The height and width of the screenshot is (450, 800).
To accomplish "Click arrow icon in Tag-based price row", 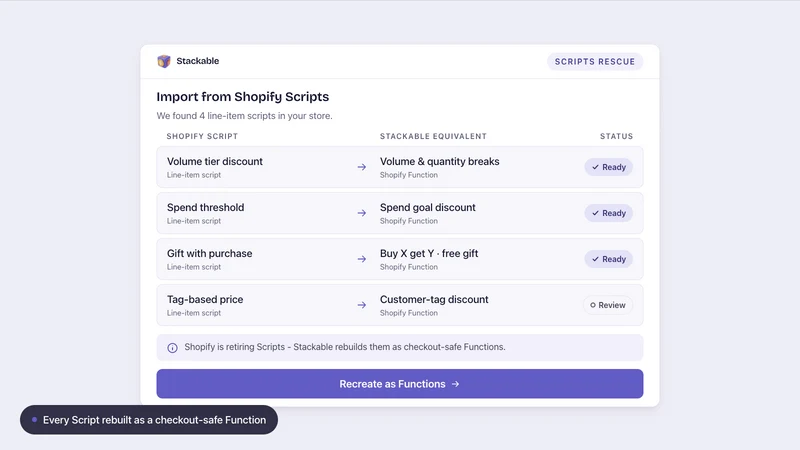I will (x=362, y=305).
